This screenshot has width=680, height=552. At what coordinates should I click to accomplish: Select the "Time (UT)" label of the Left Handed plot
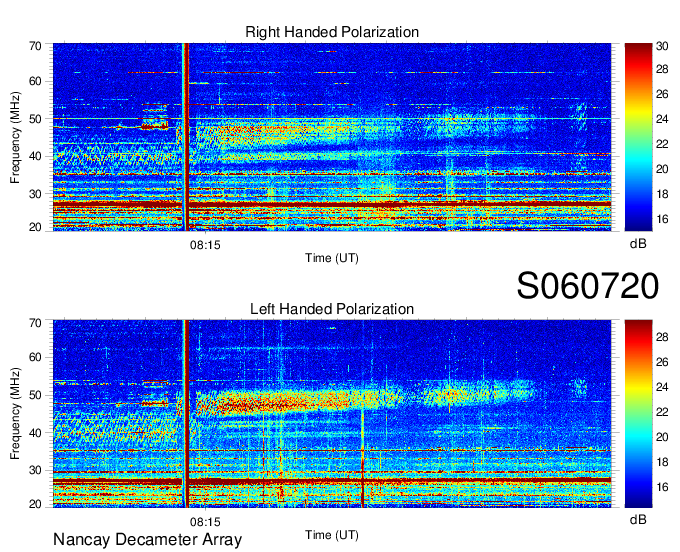point(332,535)
